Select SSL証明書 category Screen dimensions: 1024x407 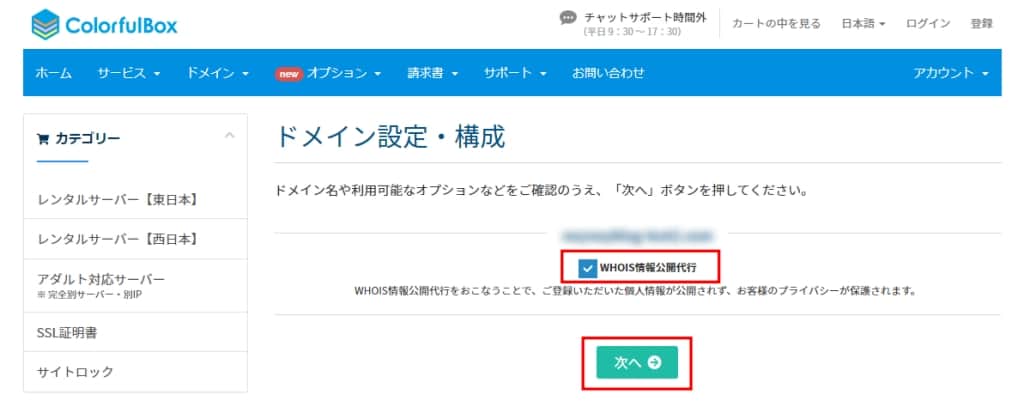[135, 333]
